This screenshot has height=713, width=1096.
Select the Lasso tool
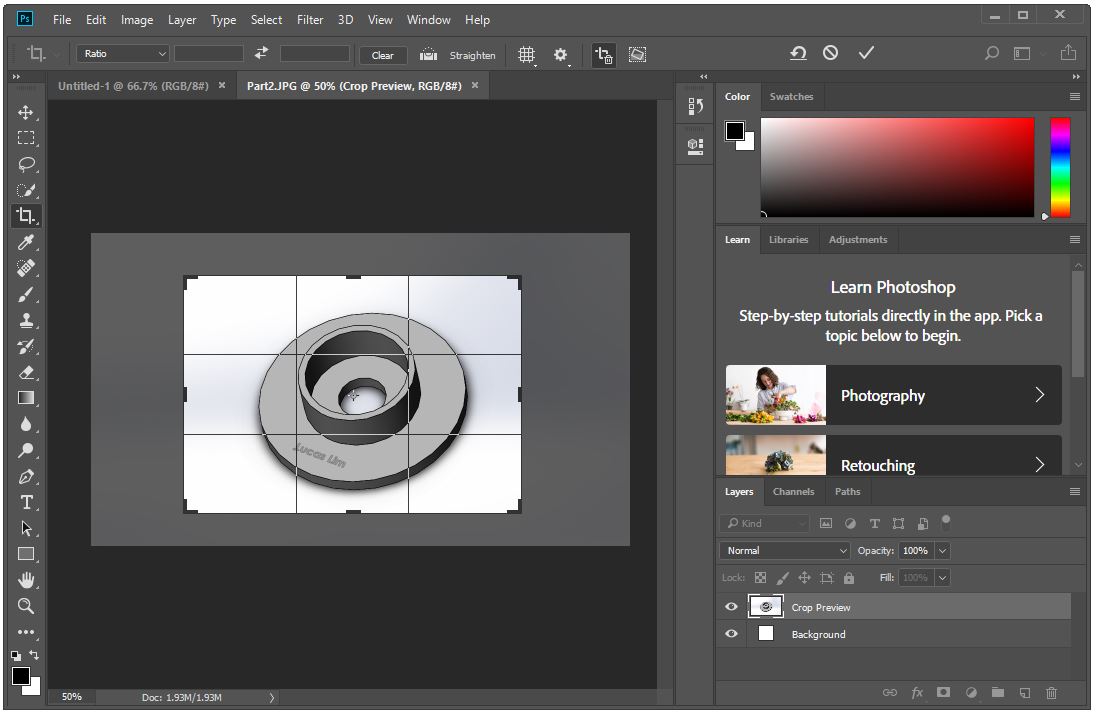[x=26, y=164]
